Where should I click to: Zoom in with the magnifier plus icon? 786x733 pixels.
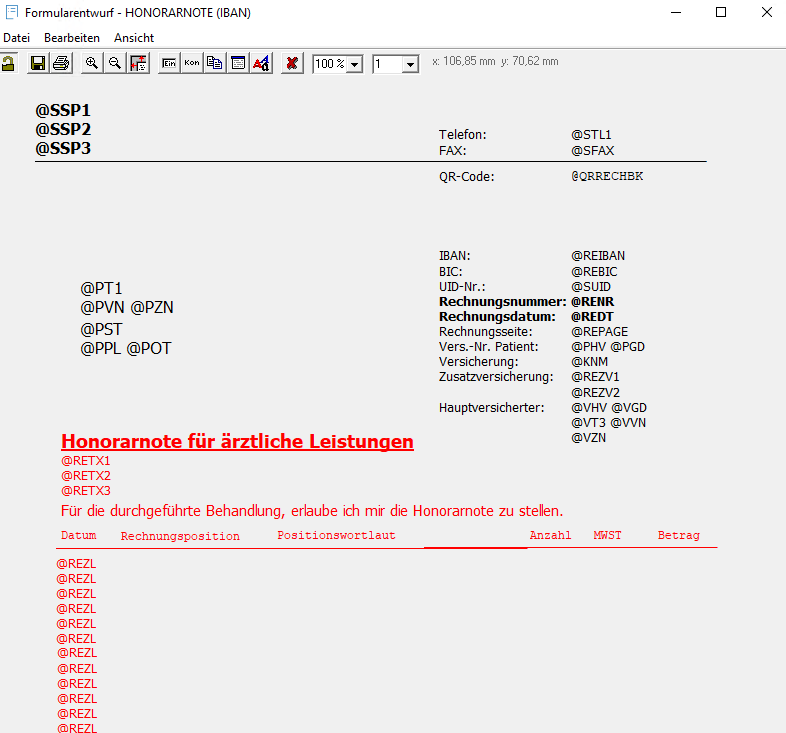pos(92,63)
